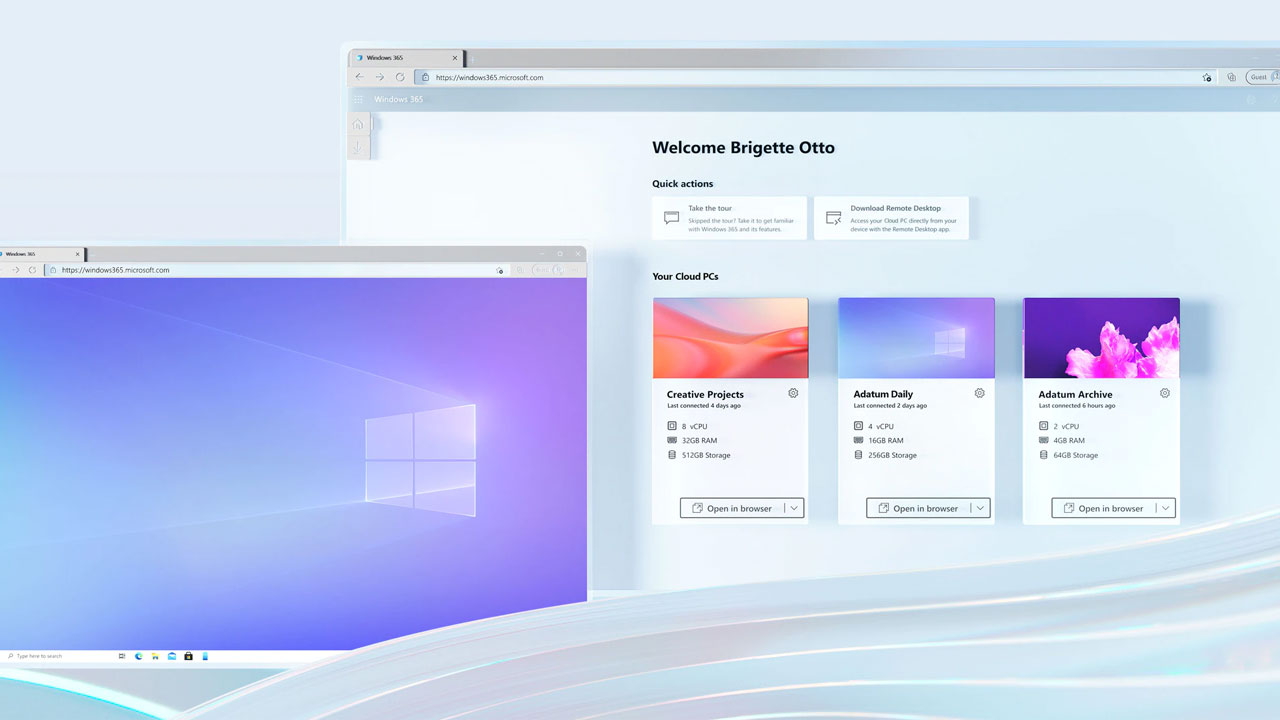1280x720 pixels.
Task: Click the Adatum Archive title text
Action: coord(1075,394)
